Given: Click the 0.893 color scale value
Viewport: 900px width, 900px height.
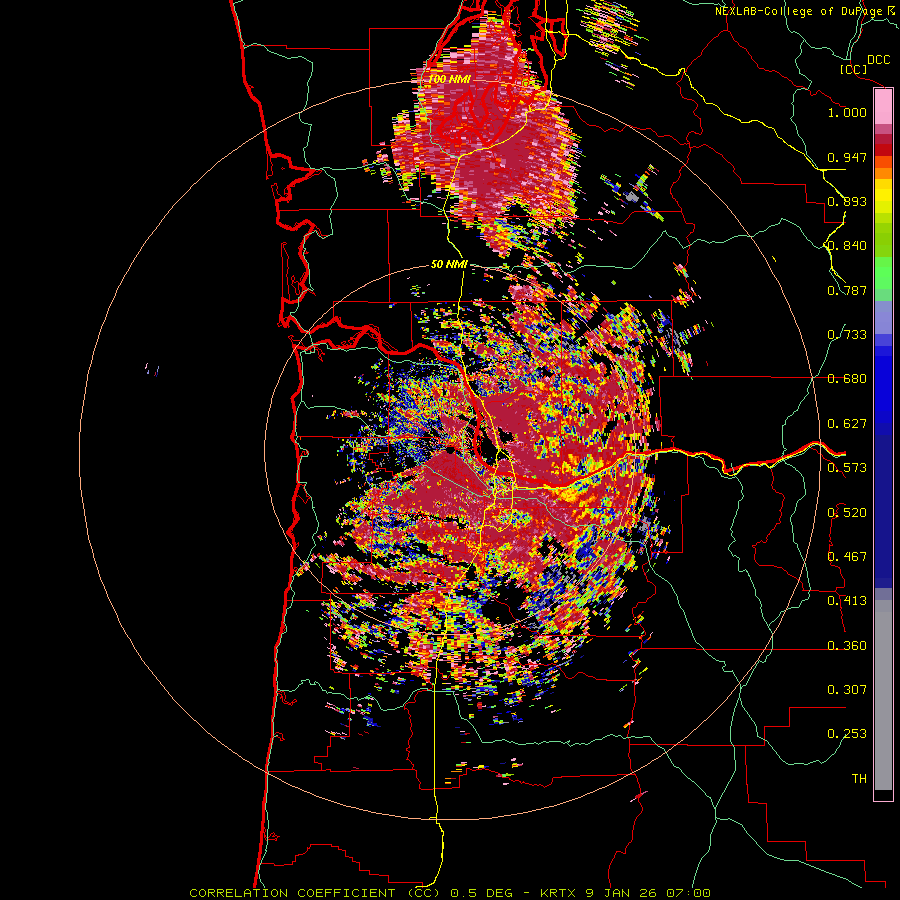Looking at the screenshot, I should click(847, 201).
